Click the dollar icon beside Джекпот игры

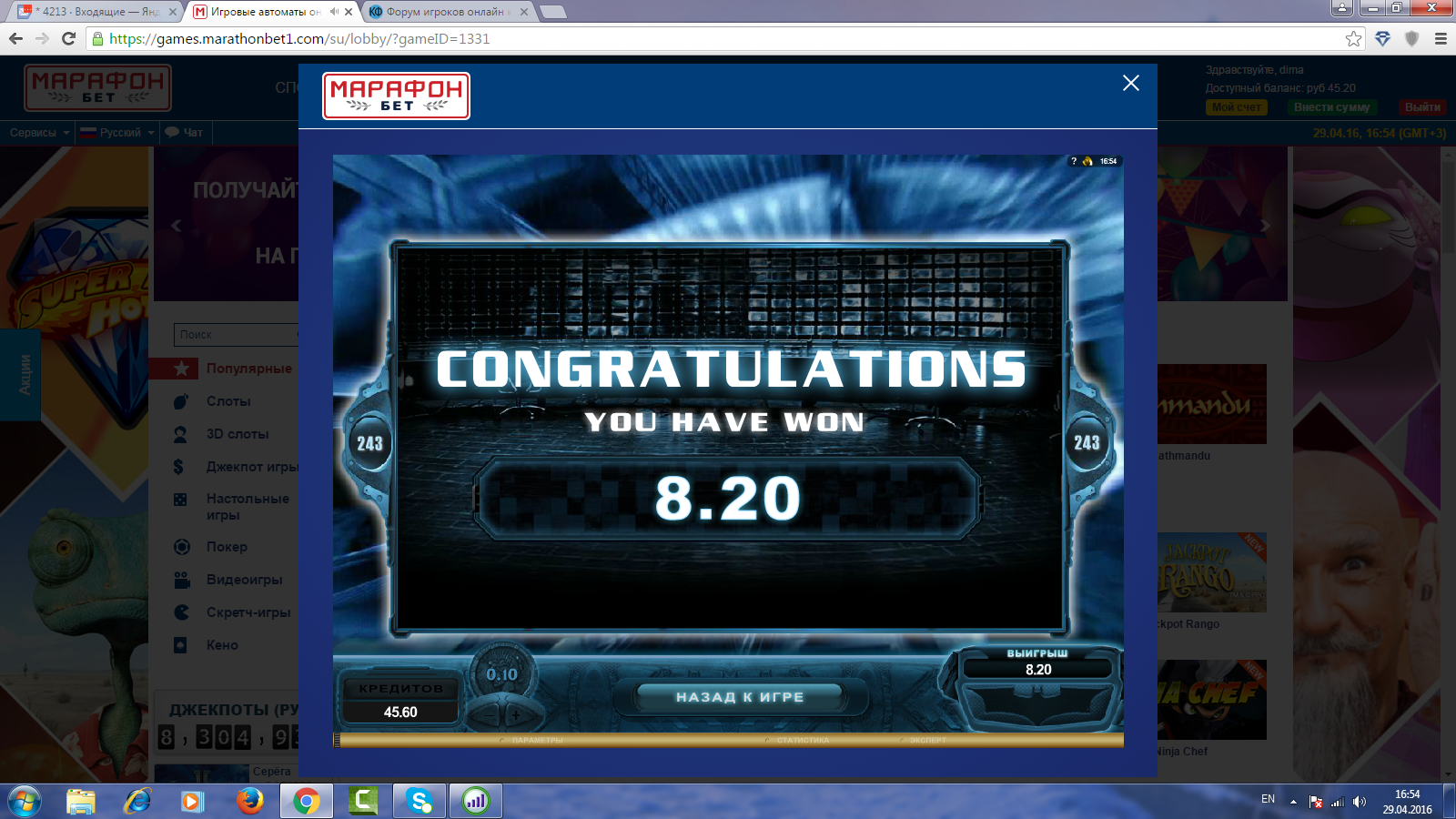tap(178, 467)
